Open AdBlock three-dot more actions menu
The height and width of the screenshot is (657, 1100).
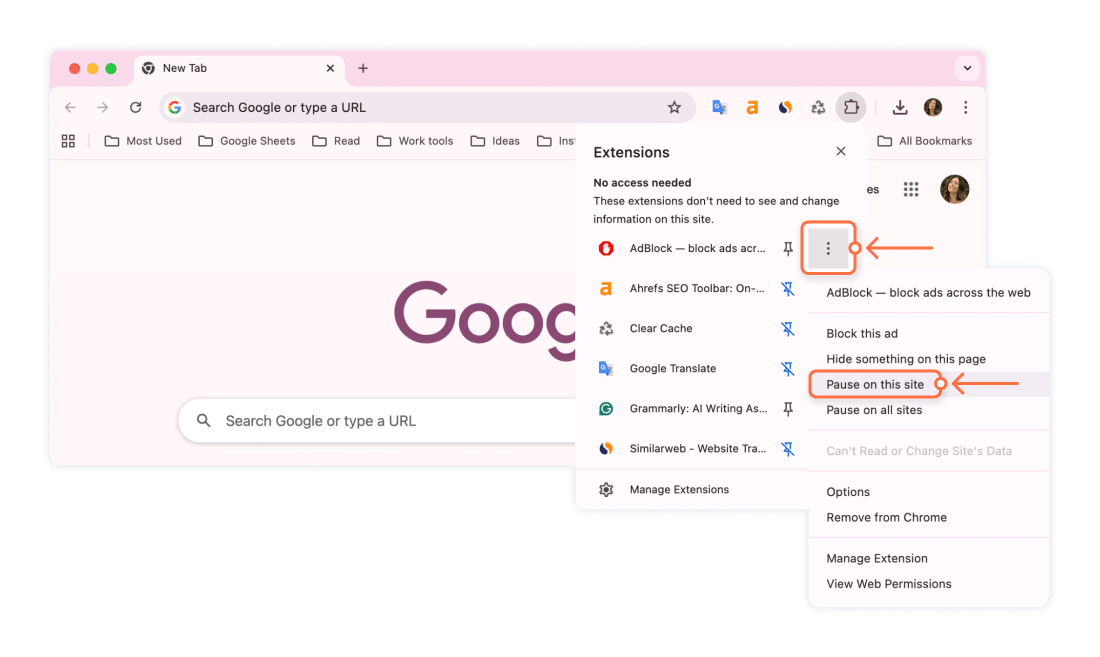pos(828,248)
